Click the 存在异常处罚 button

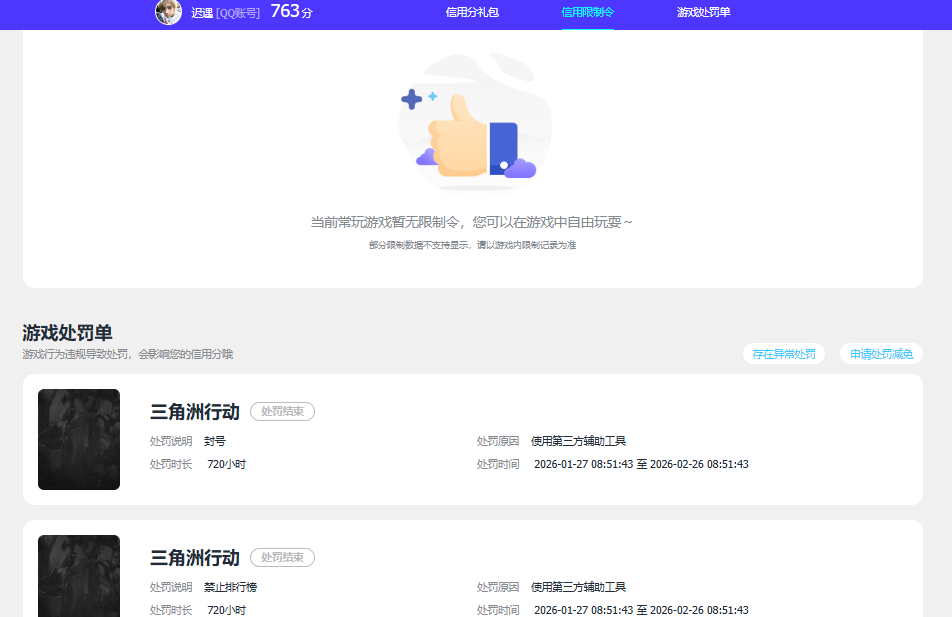tap(784, 354)
